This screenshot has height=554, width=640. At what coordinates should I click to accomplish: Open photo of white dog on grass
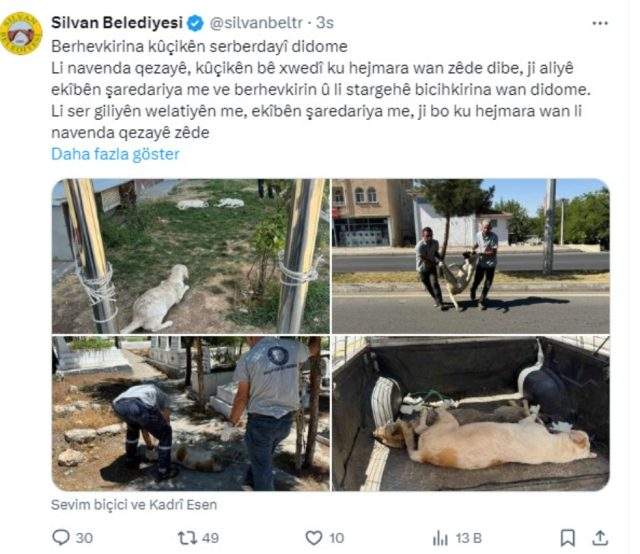pos(190,256)
